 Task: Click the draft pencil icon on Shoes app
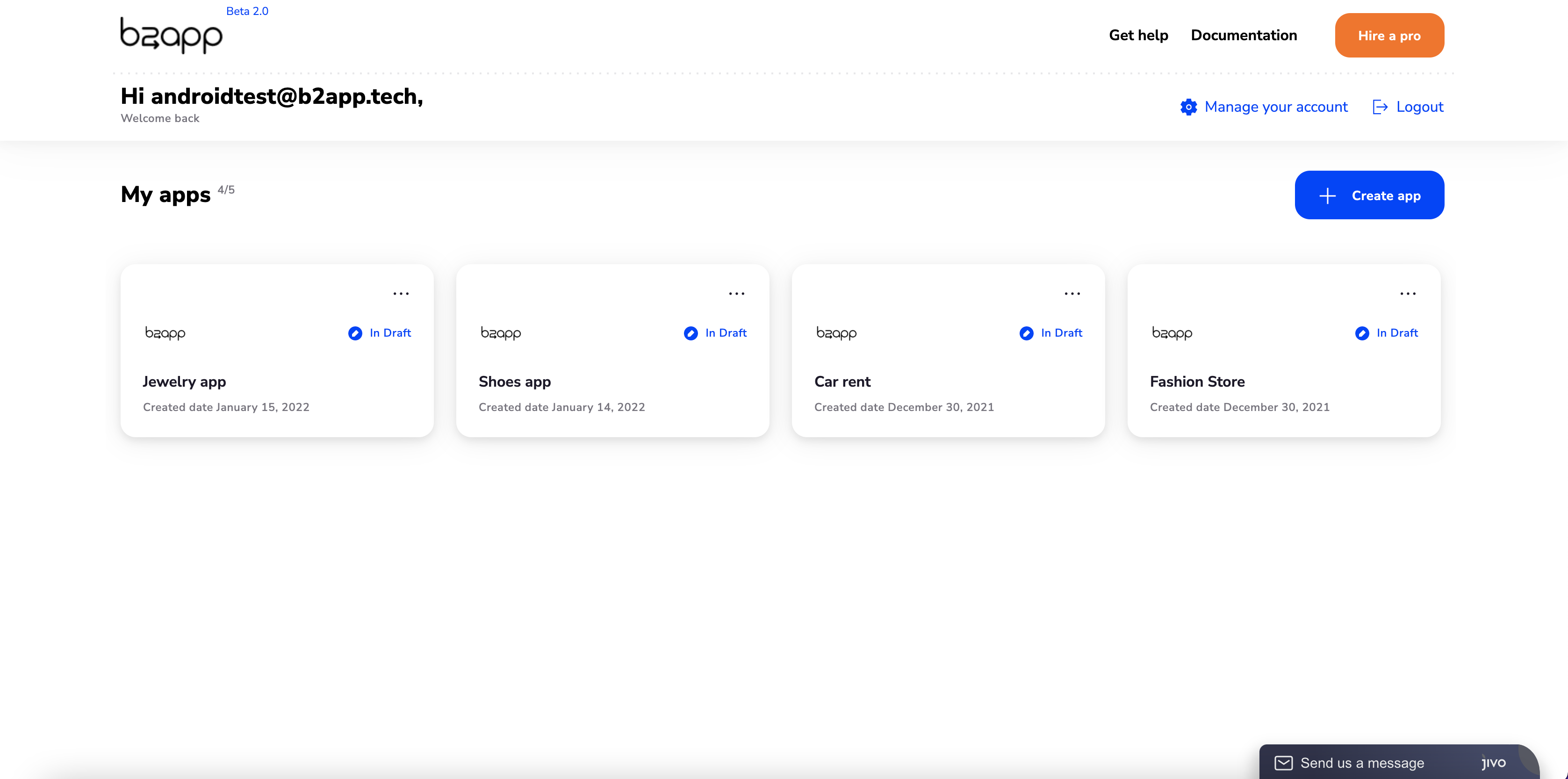(690, 333)
